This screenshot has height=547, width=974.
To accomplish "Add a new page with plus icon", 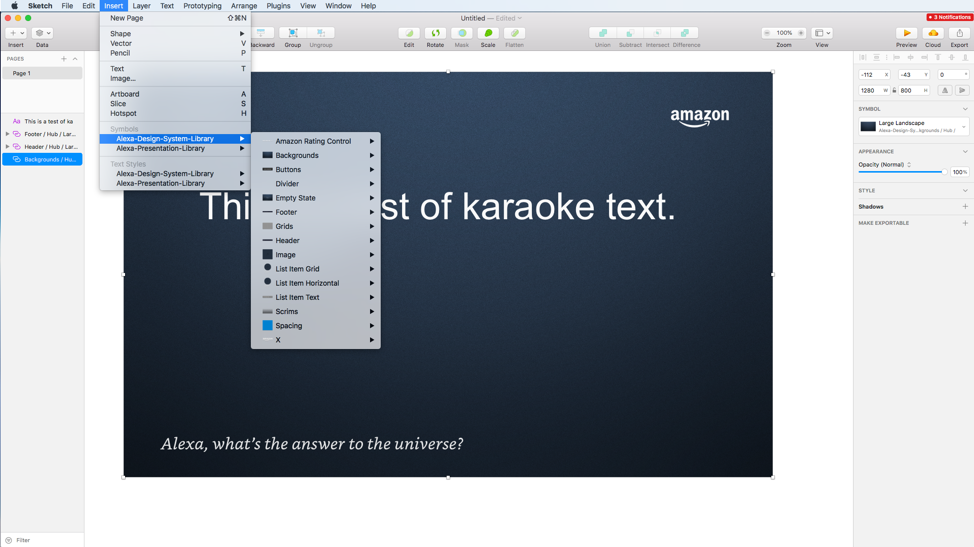I will (63, 58).
